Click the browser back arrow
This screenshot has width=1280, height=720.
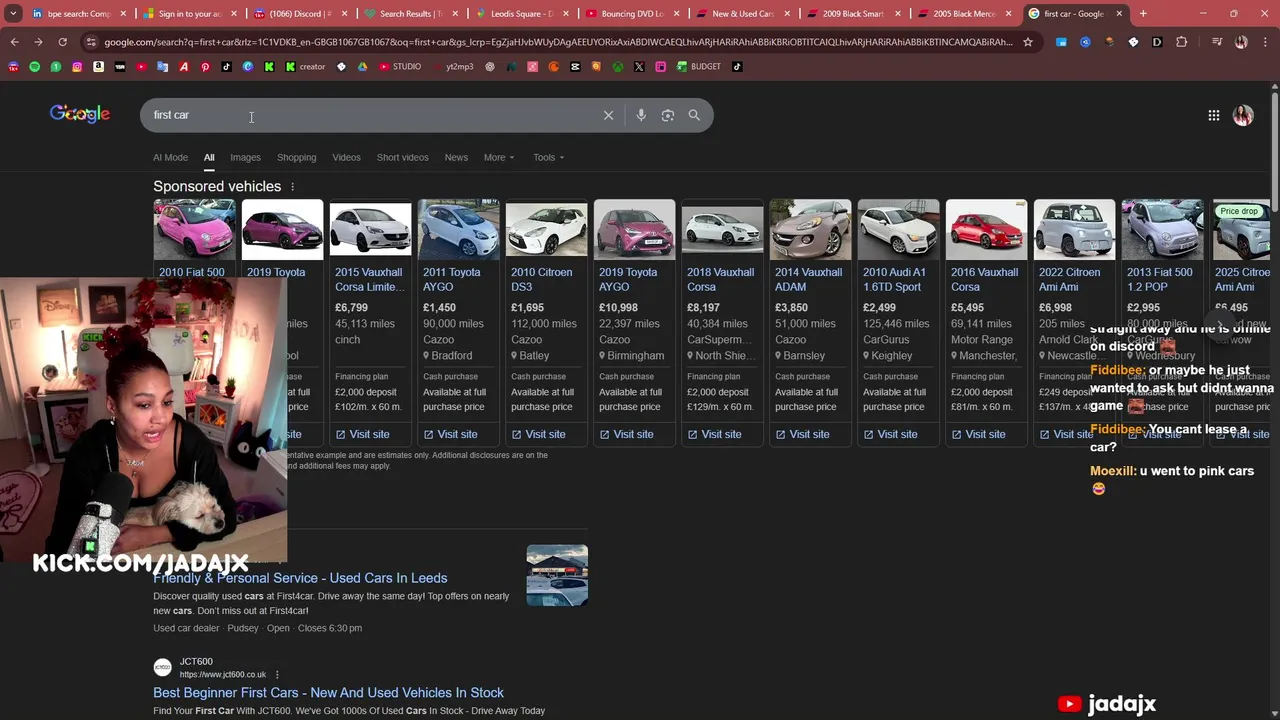click(x=14, y=42)
